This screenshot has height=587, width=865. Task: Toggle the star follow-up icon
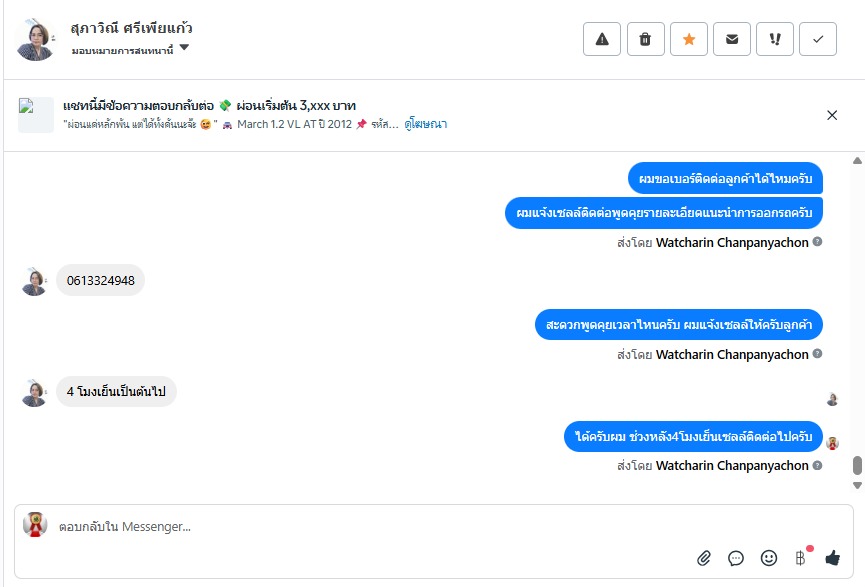click(x=688, y=39)
